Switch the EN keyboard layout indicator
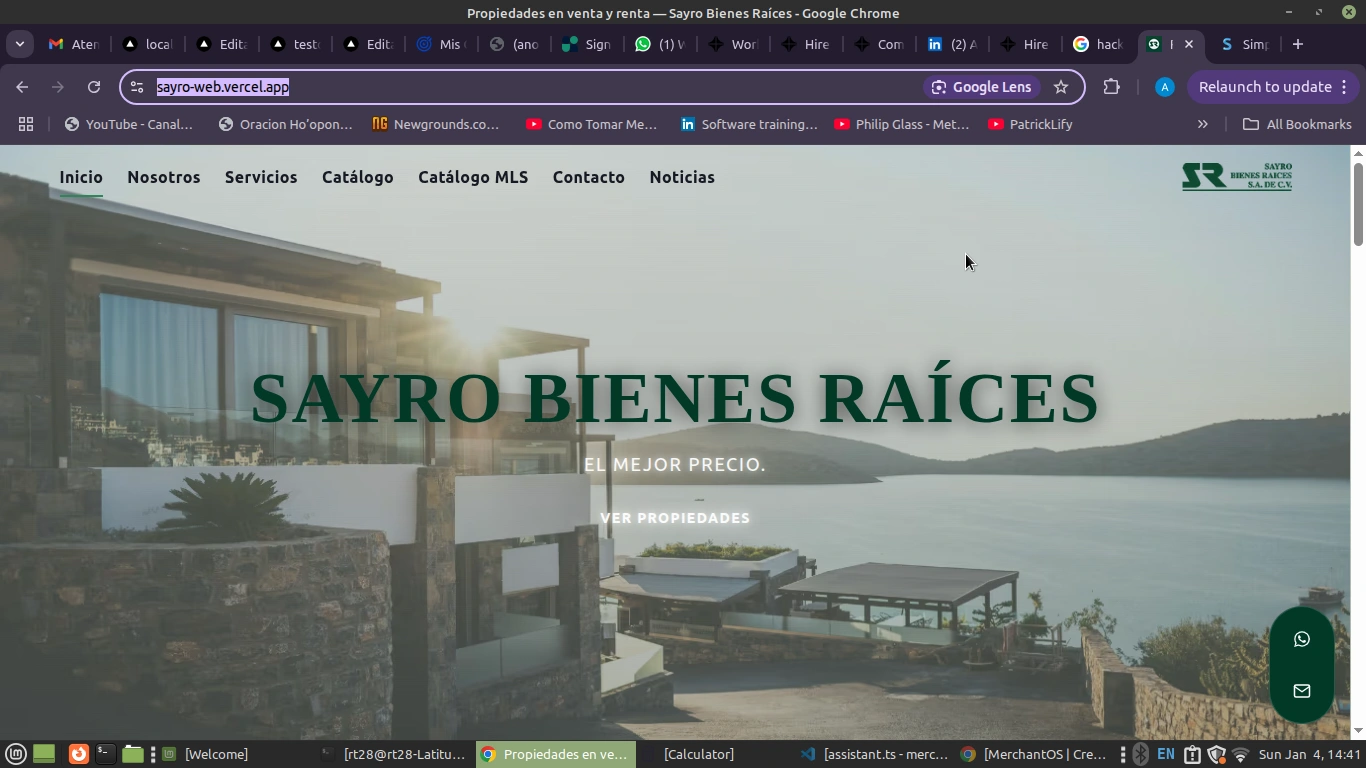This screenshot has width=1366, height=768. [x=1166, y=754]
